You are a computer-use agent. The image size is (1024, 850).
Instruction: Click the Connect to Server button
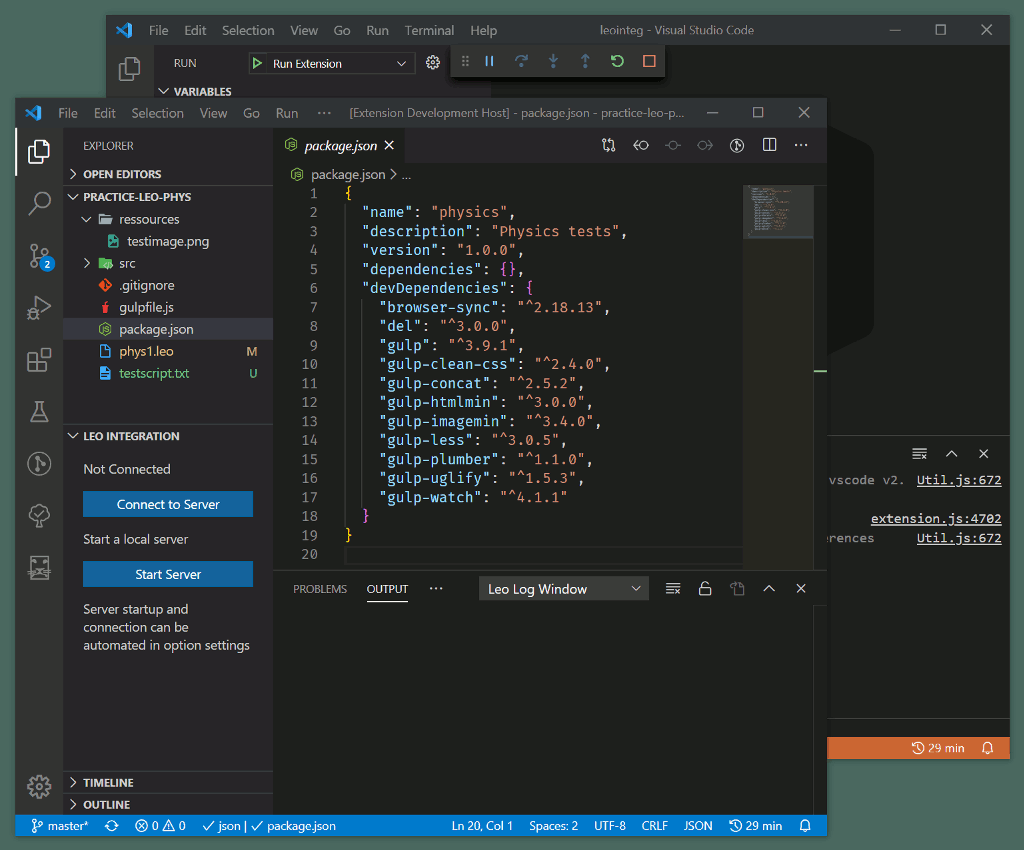coord(168,504)
